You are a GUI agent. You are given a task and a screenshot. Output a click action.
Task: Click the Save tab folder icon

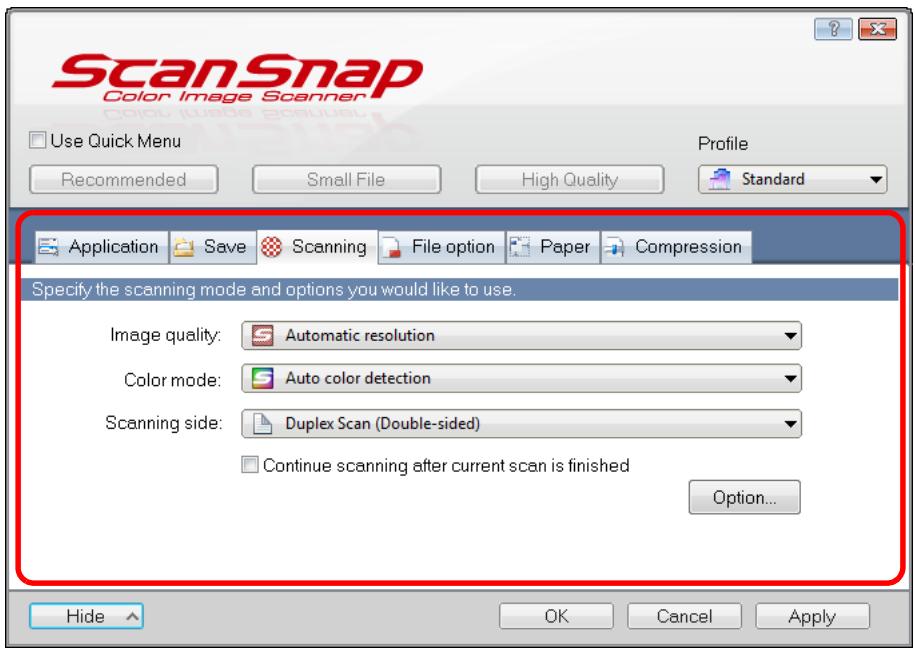(184, 247)
